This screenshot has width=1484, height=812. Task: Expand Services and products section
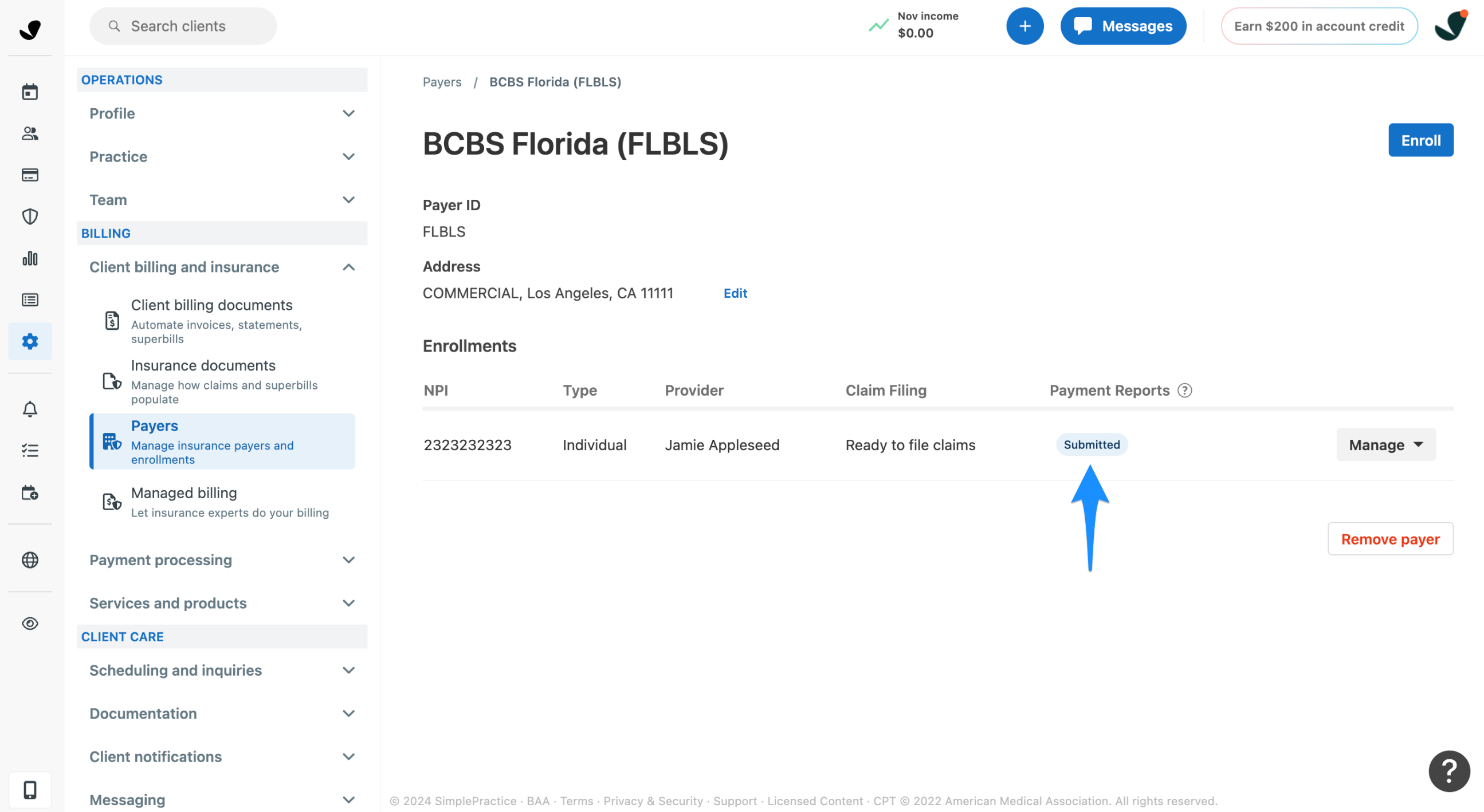222,603
